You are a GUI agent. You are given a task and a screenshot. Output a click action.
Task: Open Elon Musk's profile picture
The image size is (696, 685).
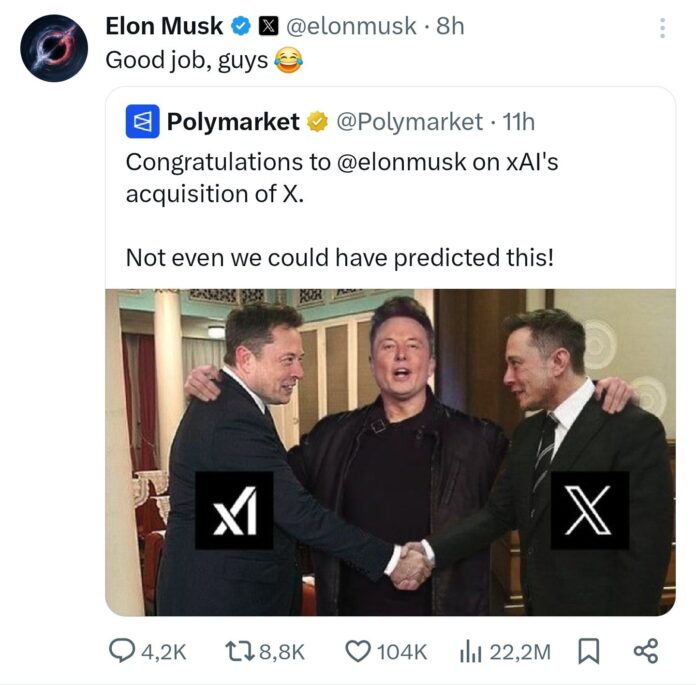pos(54,48)
